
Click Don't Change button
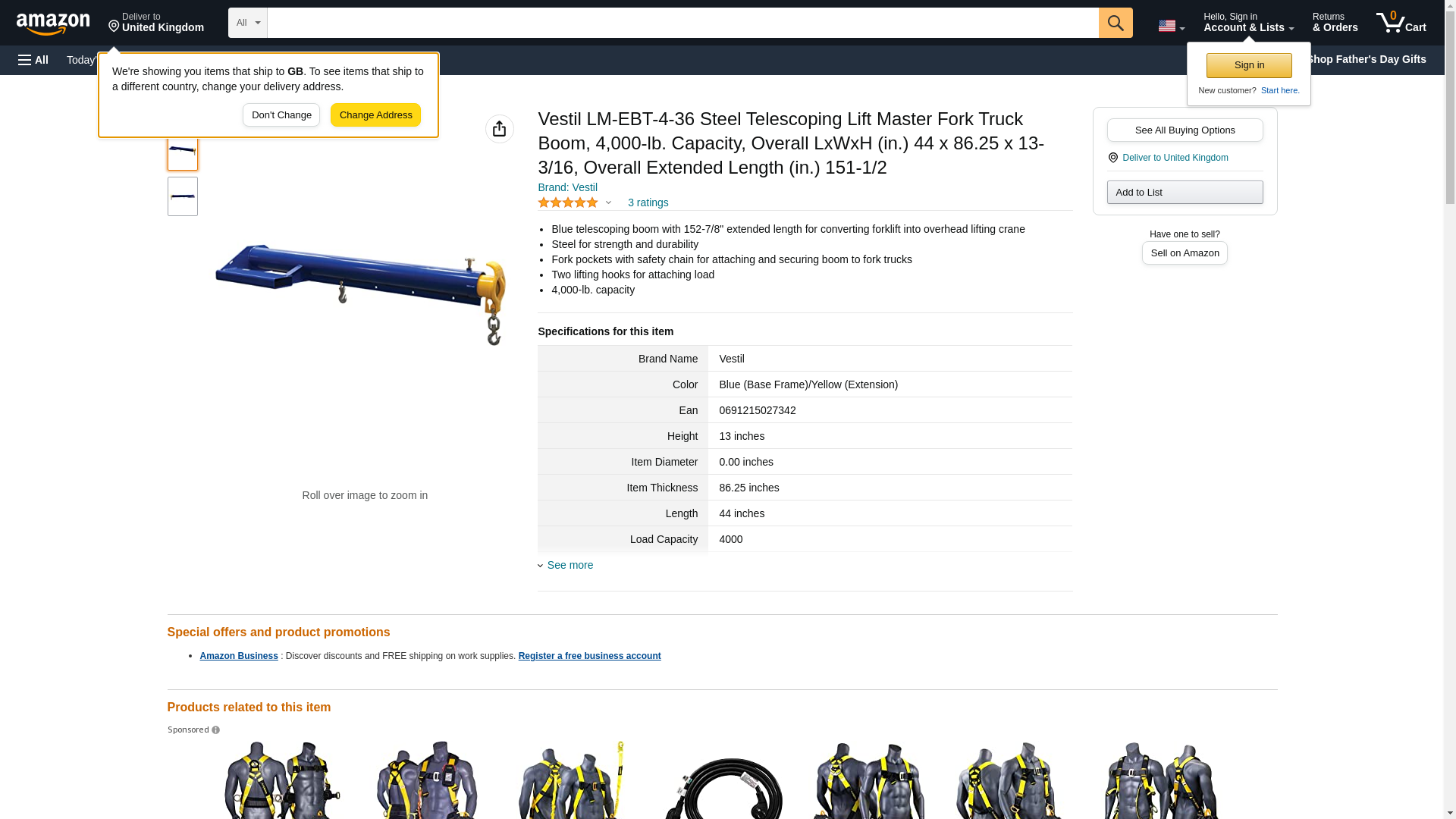[x=281, y=115]
